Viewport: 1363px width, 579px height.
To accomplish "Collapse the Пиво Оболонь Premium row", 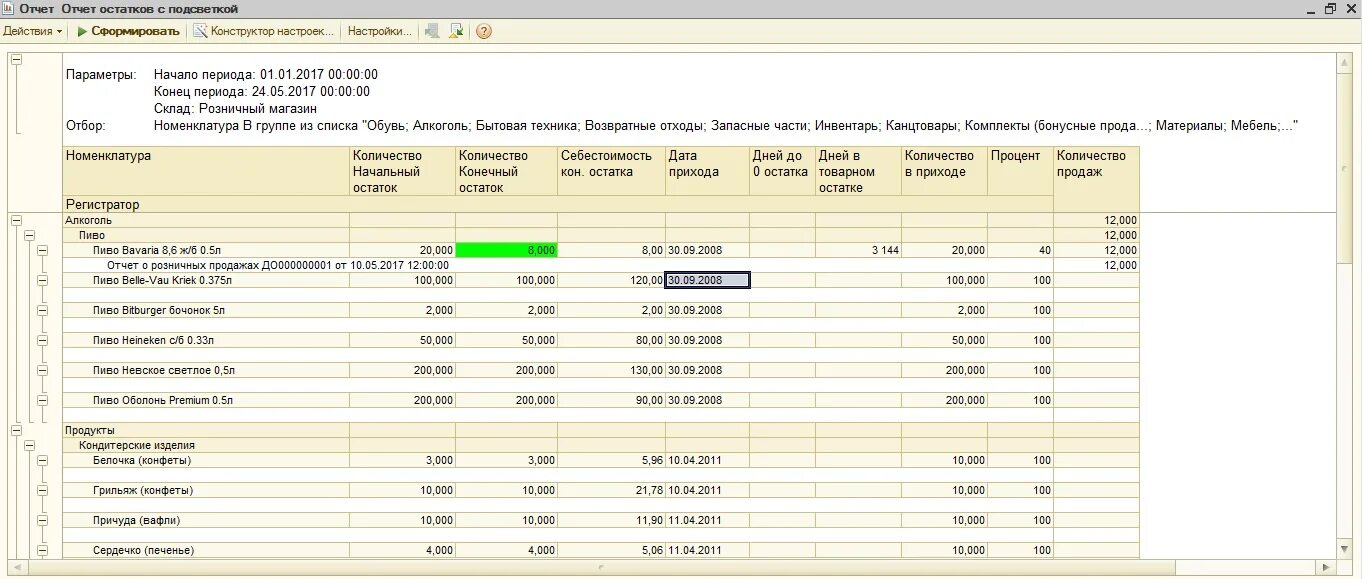I will pyautogui.click(x=42, y=400).
